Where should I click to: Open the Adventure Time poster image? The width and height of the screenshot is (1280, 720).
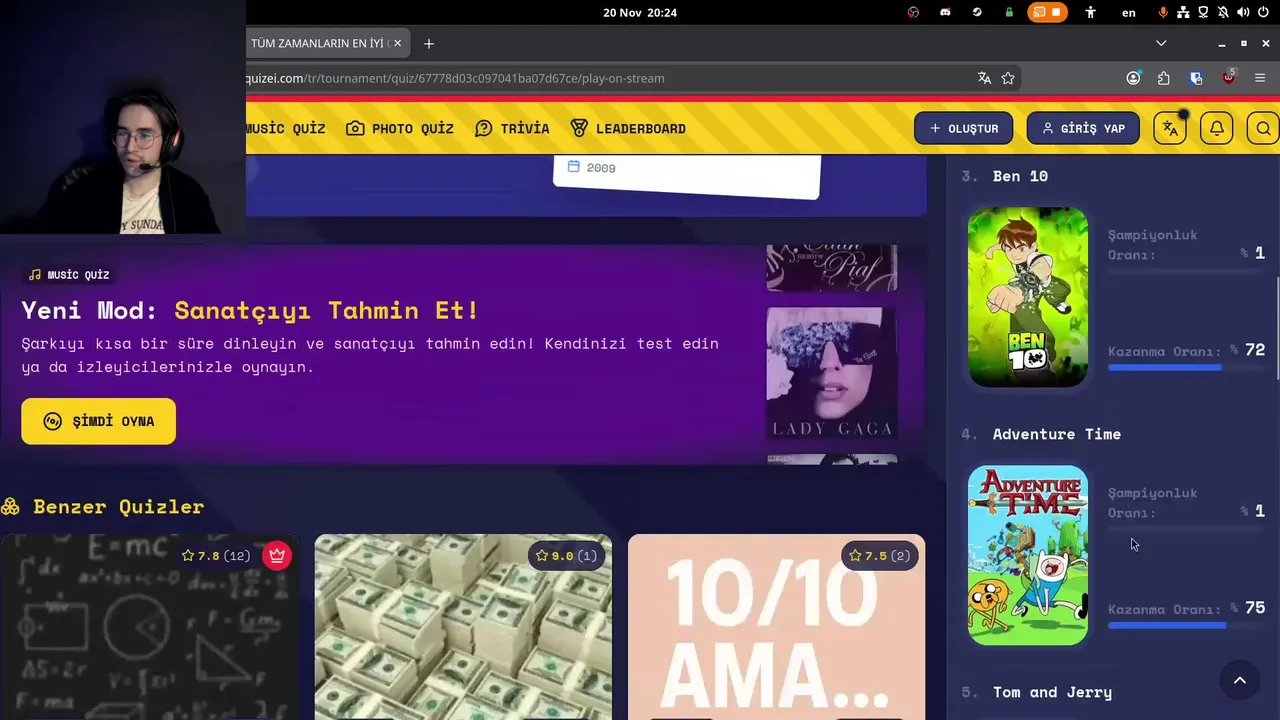pos(1028,555)
